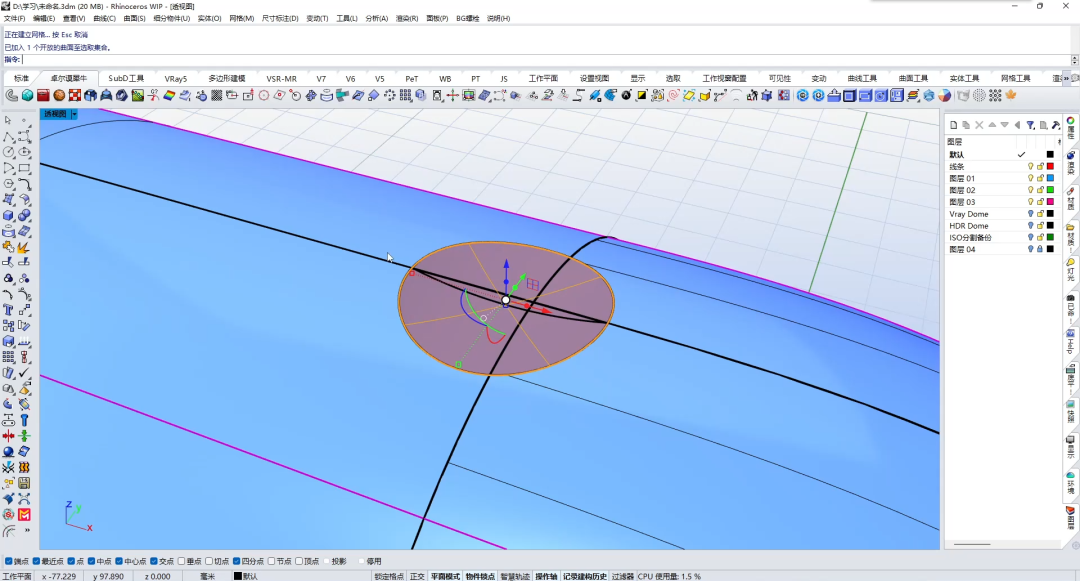Viewport: 1080px width, 581px height.
Task: Change the magenta color swatch of 图层 03
Action: pos(1050,202)
